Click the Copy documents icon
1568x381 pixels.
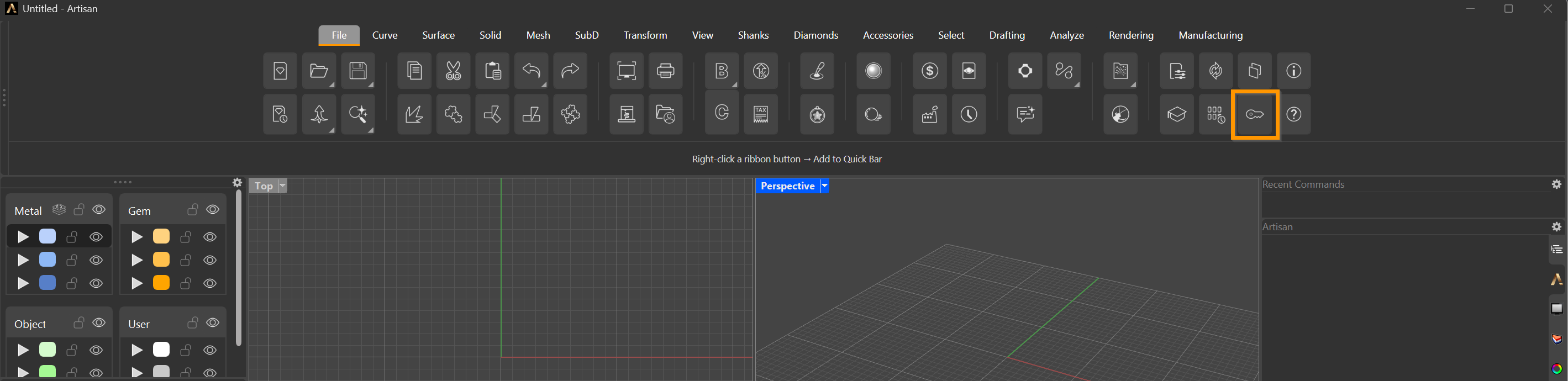tap(414, 71)
